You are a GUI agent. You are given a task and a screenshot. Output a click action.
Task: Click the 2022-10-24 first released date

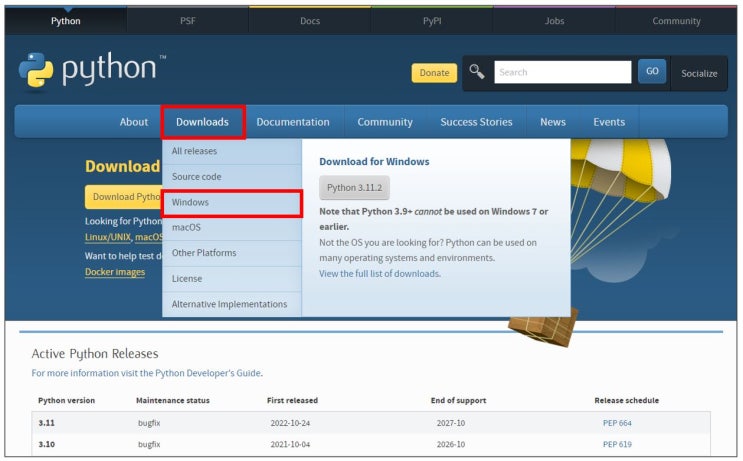pos(290,423)
